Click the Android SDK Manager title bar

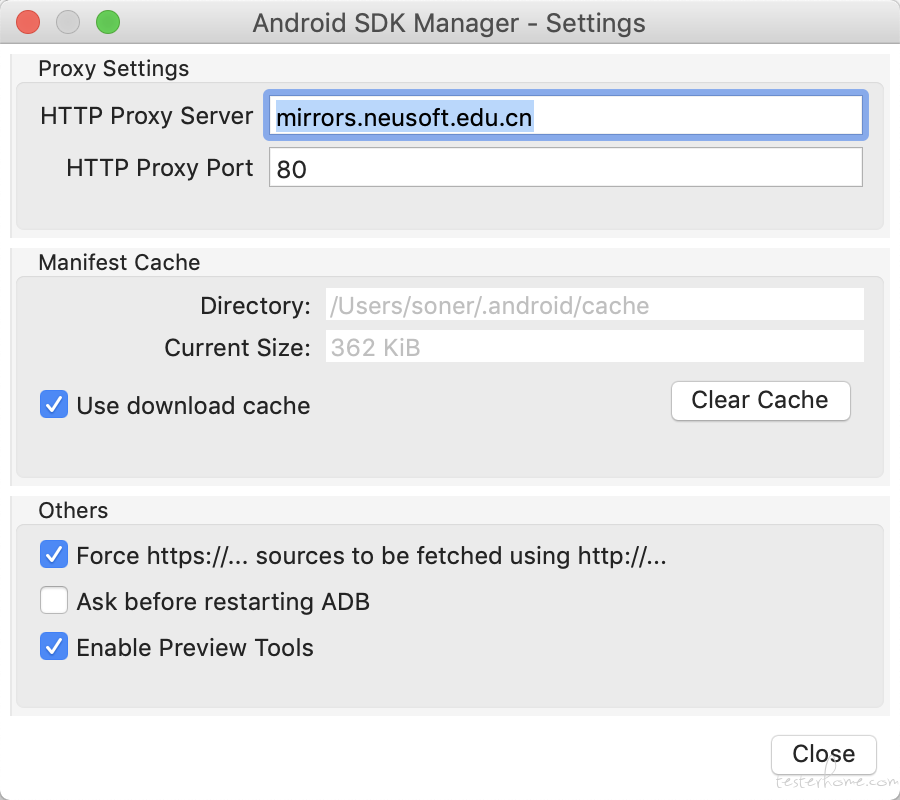pyautogui.click(x=449, y=23)
